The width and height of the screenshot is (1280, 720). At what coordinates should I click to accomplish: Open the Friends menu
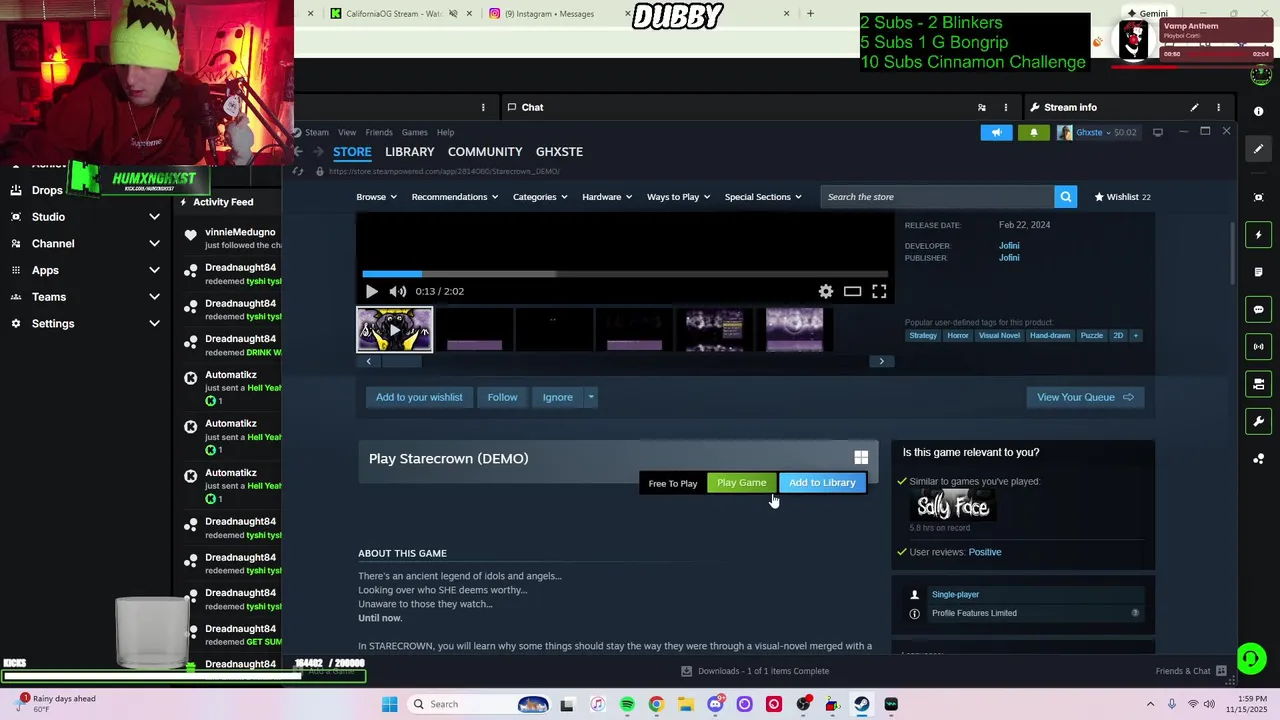pos(379,132)
